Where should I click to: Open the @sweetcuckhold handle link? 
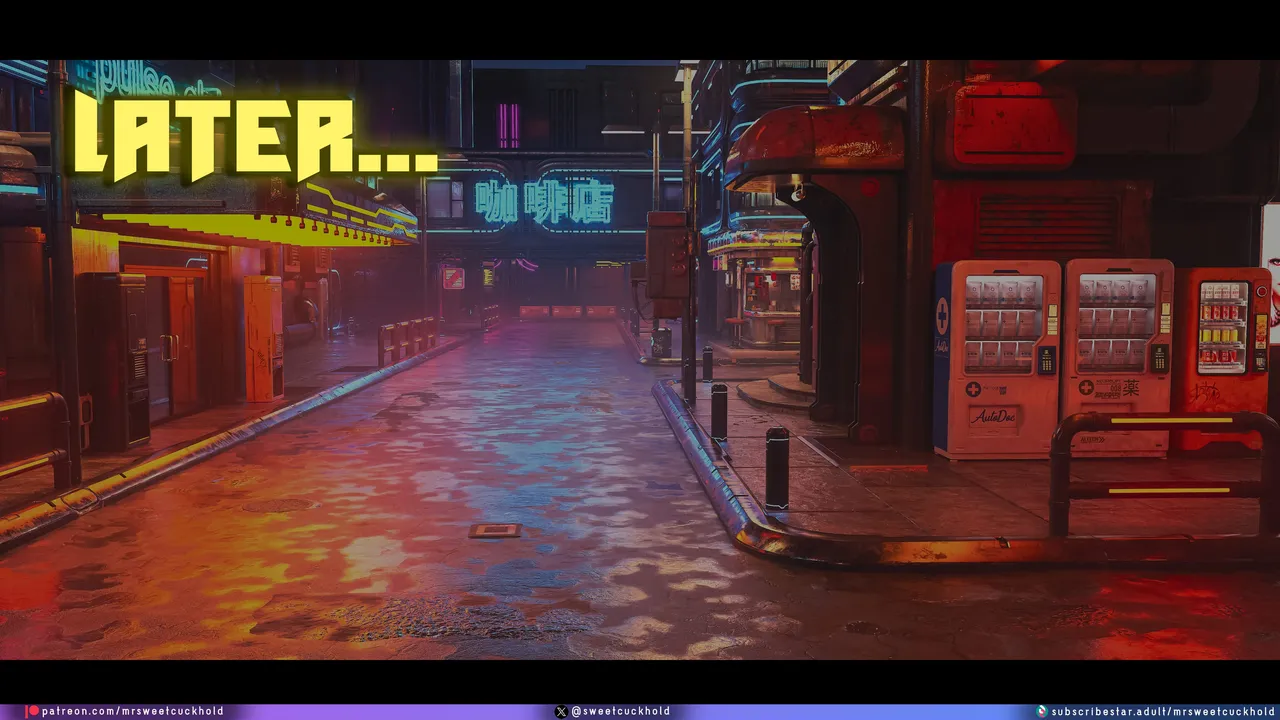coord(620,711)
